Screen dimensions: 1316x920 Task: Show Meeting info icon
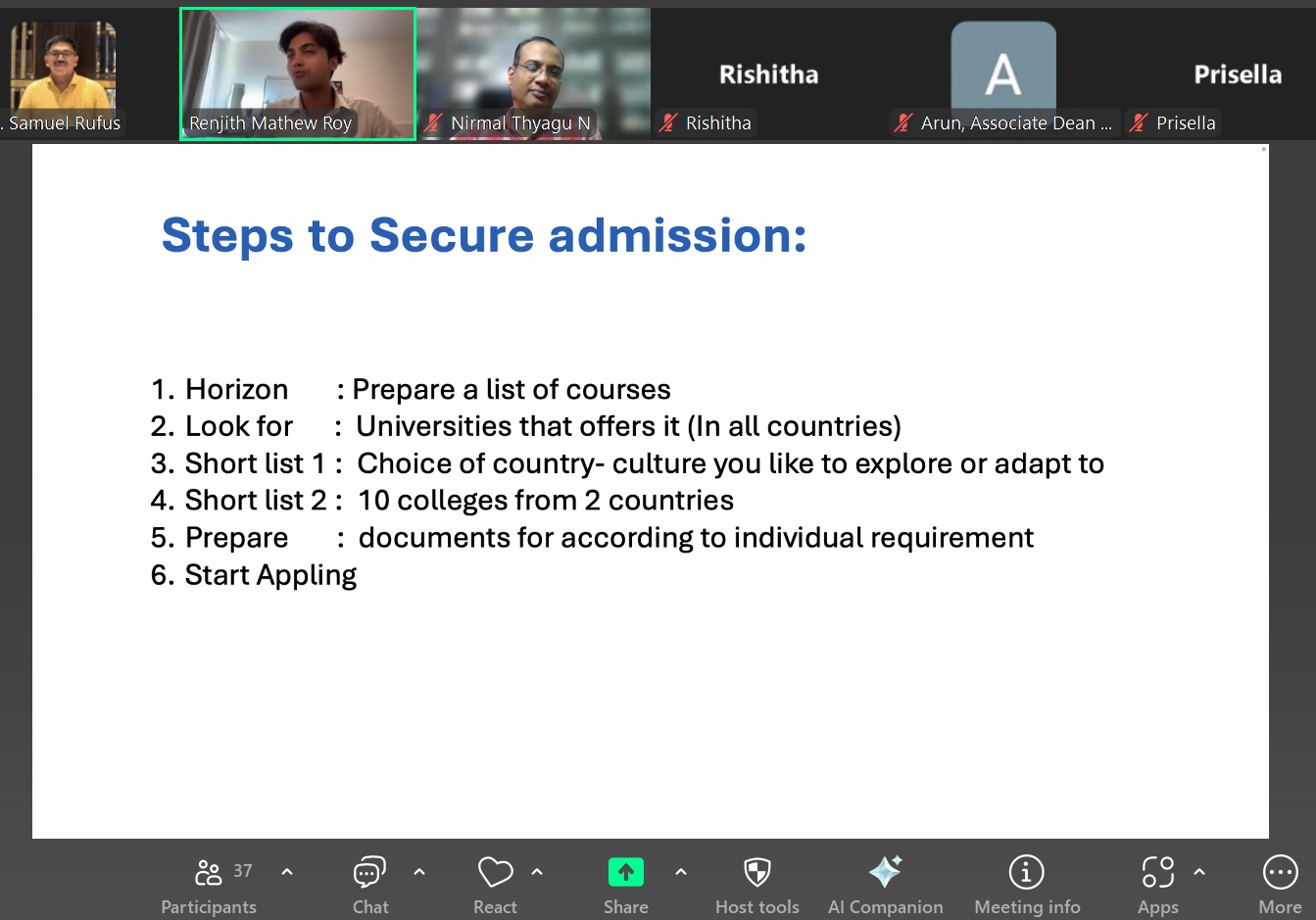click(1026, 872)
